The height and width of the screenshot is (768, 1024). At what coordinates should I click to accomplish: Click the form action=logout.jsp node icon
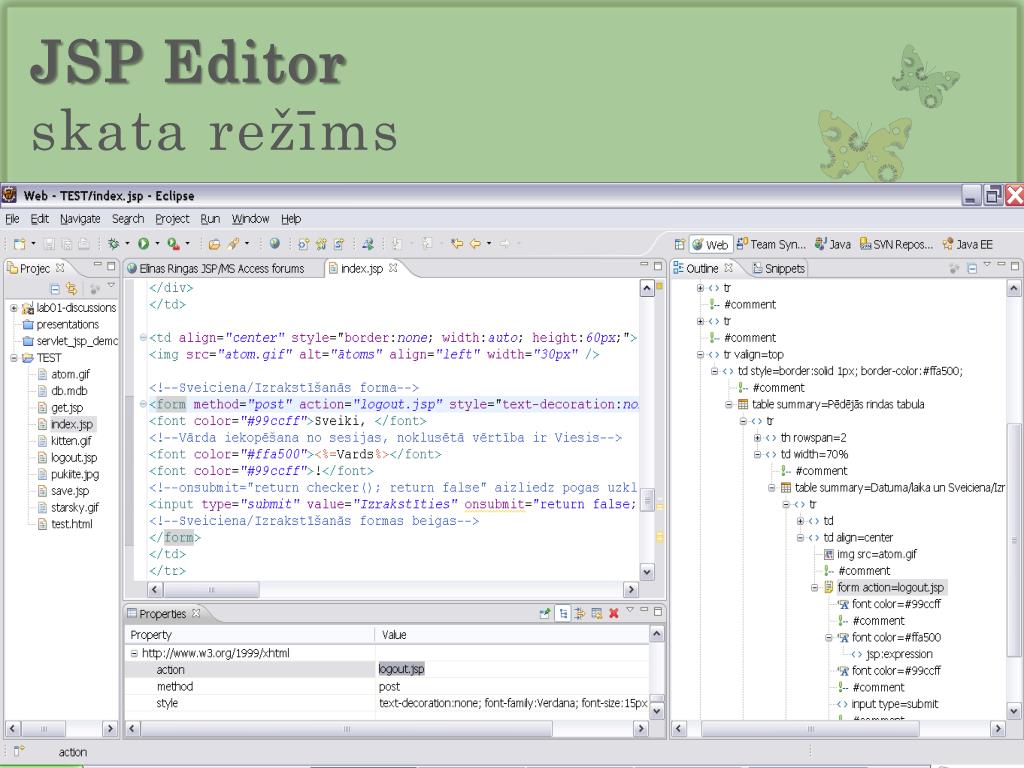[x=829, y=587]
